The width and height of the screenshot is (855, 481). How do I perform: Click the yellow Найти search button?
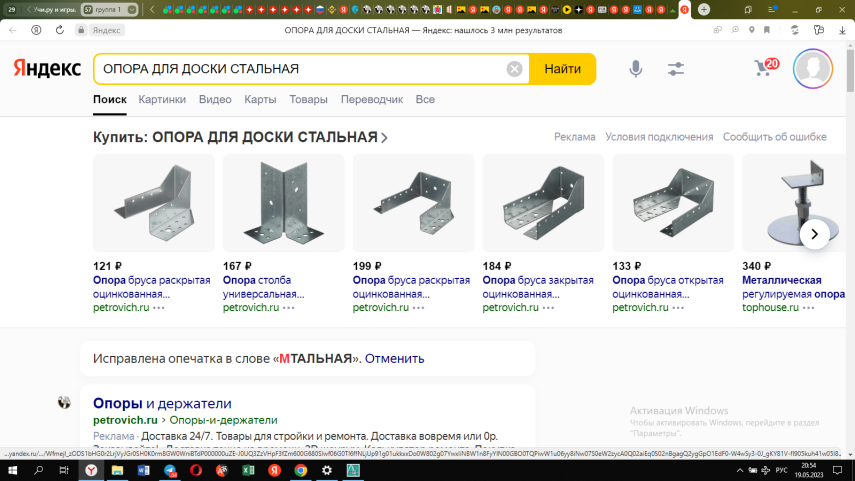[562, 69]
